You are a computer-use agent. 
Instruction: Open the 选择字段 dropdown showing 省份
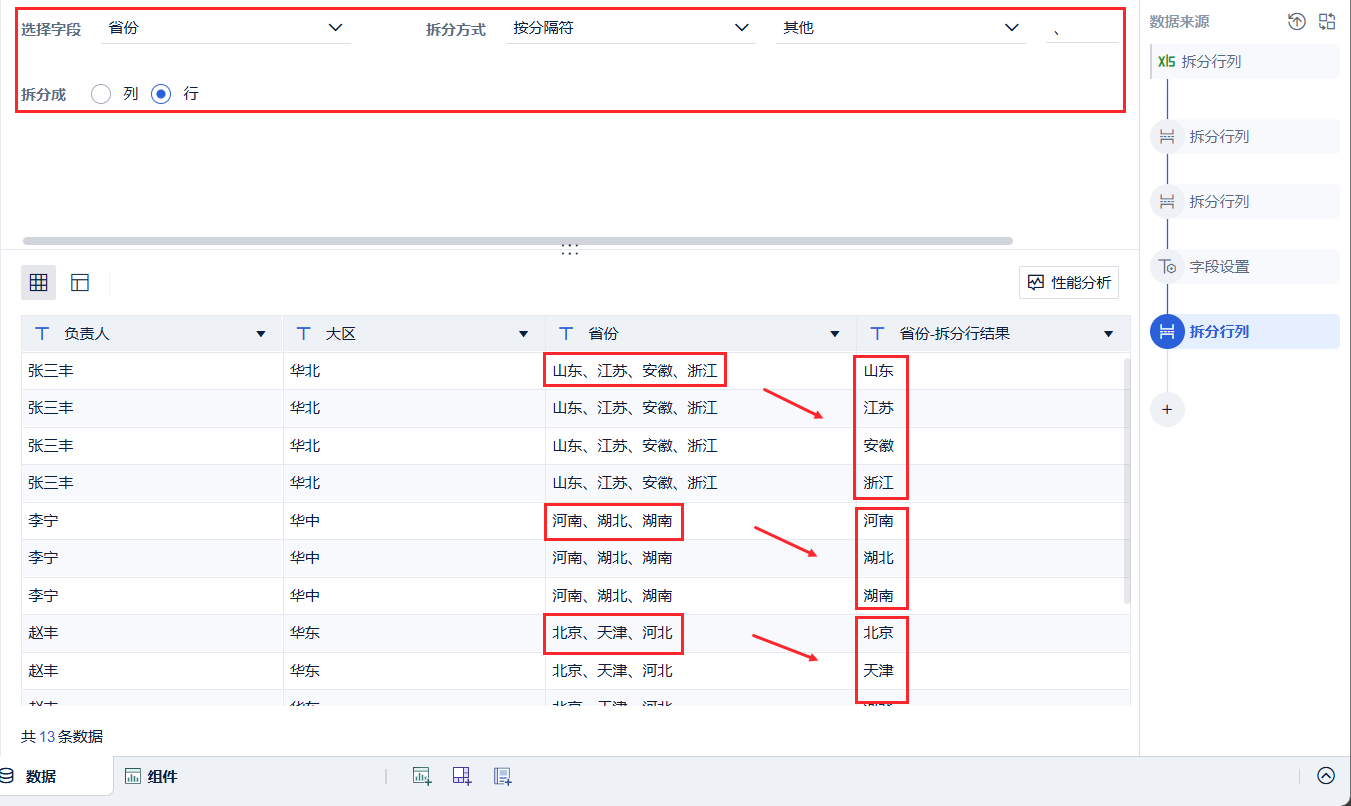[x=226, y=28]
